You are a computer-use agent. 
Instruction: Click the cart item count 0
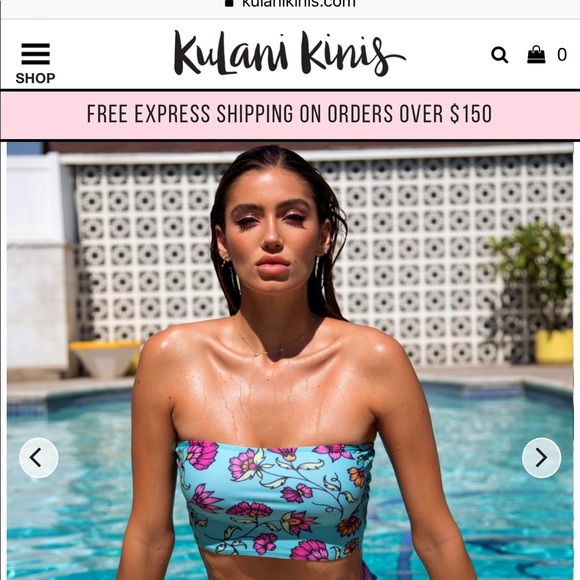[562, 55]
